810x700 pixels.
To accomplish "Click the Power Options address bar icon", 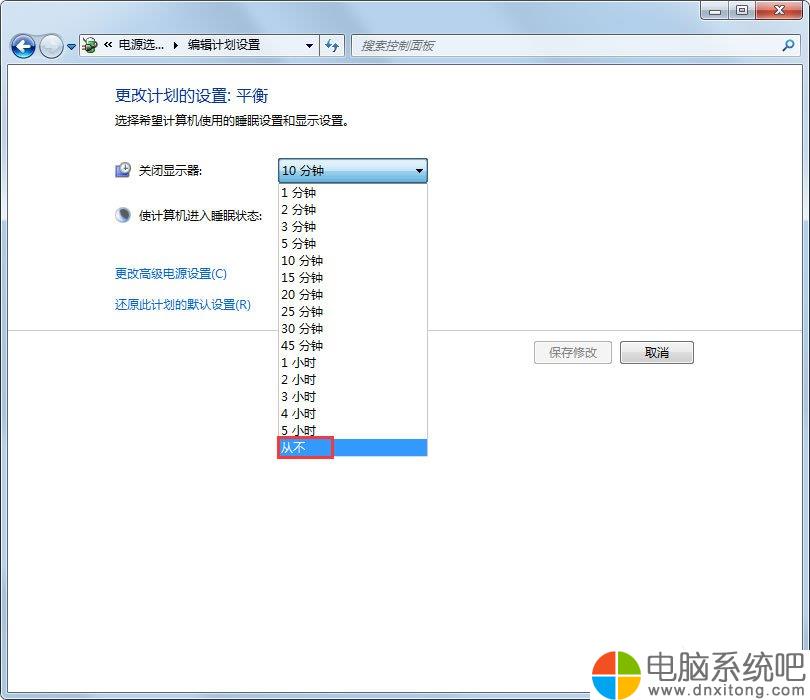I will (90, 45).
